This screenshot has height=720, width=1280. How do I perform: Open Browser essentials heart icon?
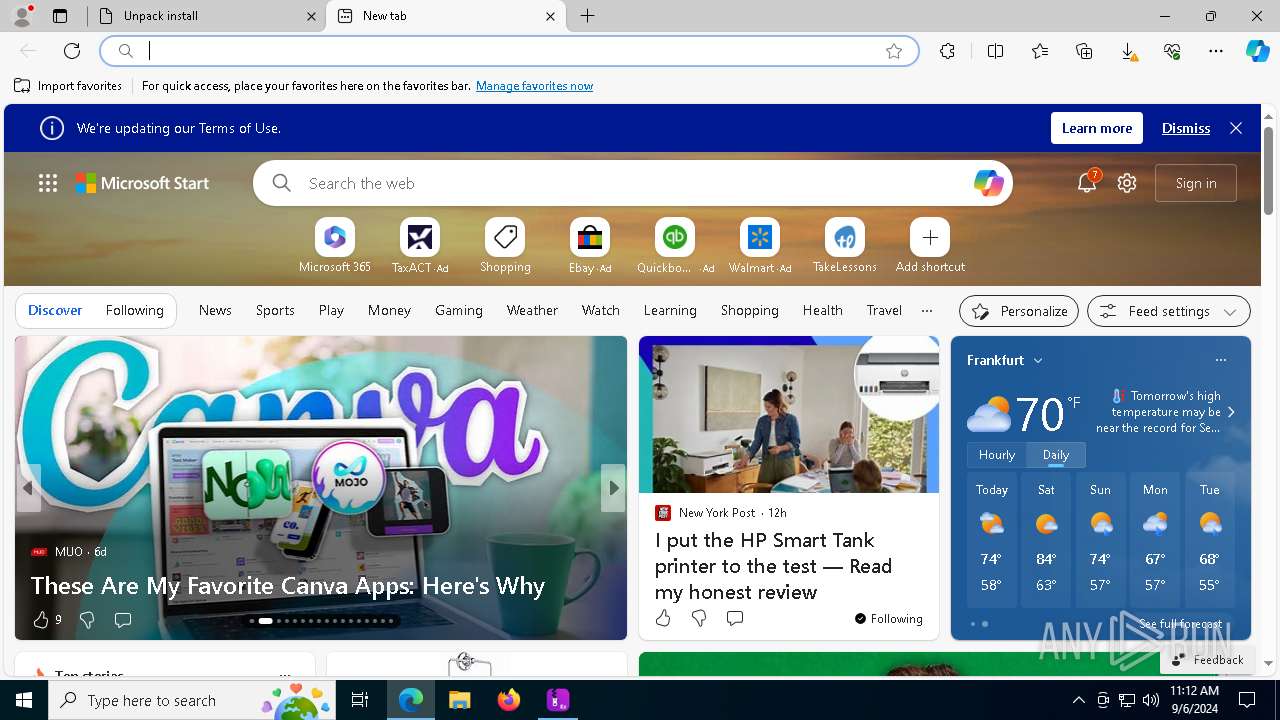coord(1172,51)
